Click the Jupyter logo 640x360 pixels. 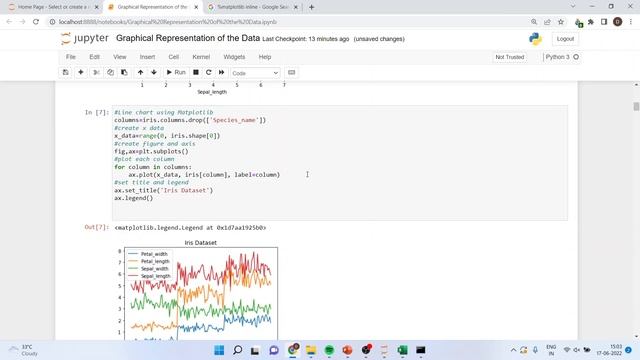[x=84, y=39]
